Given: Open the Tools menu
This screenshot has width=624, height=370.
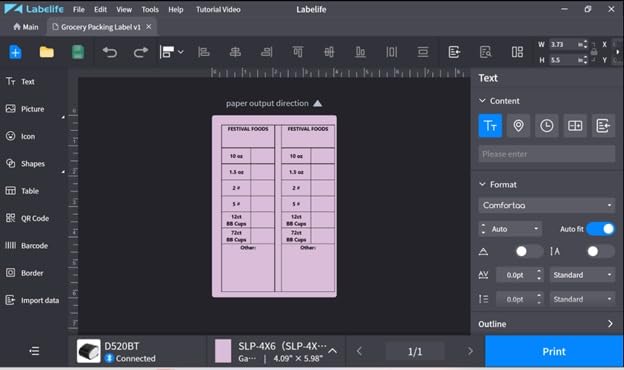Looking at the screenshot, I should [150, 10].
